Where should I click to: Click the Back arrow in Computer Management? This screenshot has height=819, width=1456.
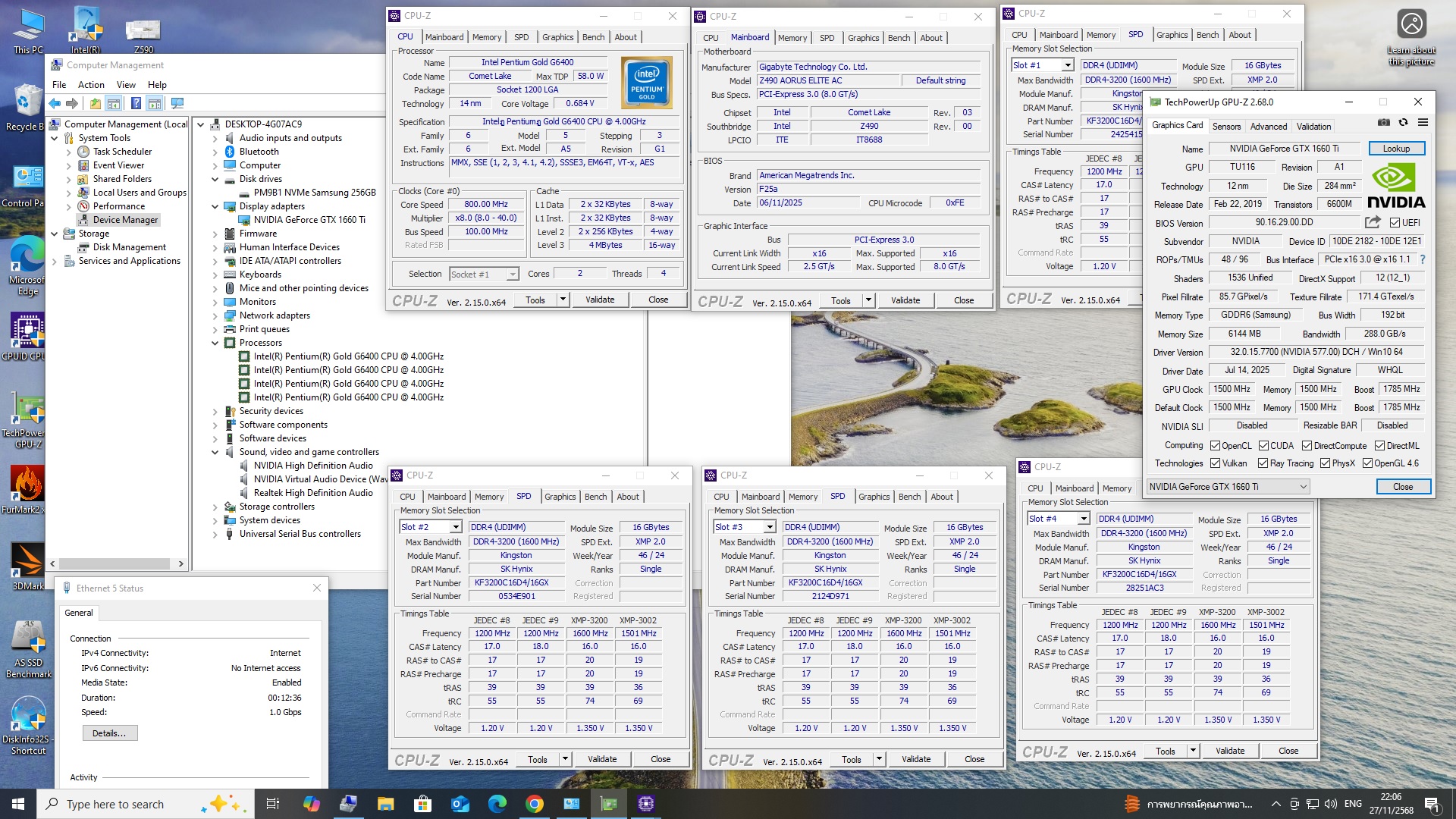point(55,104)
